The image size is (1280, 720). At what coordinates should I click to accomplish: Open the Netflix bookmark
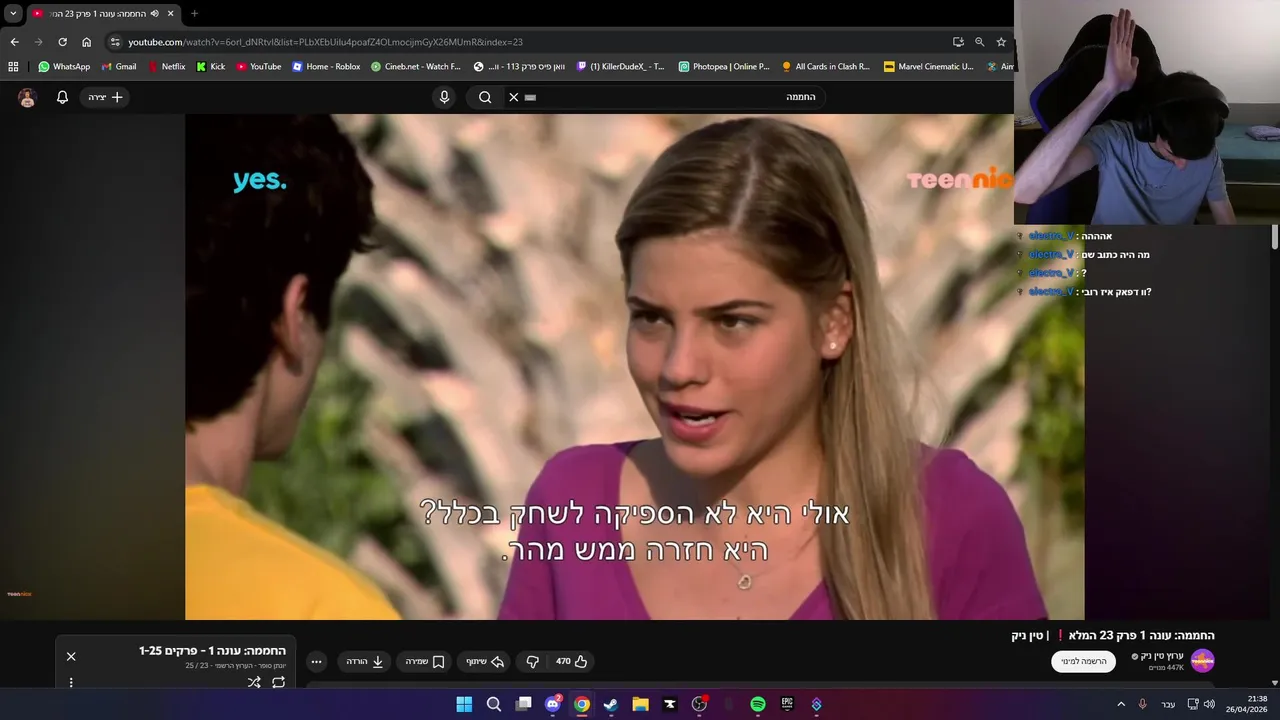tap(166, 67)
